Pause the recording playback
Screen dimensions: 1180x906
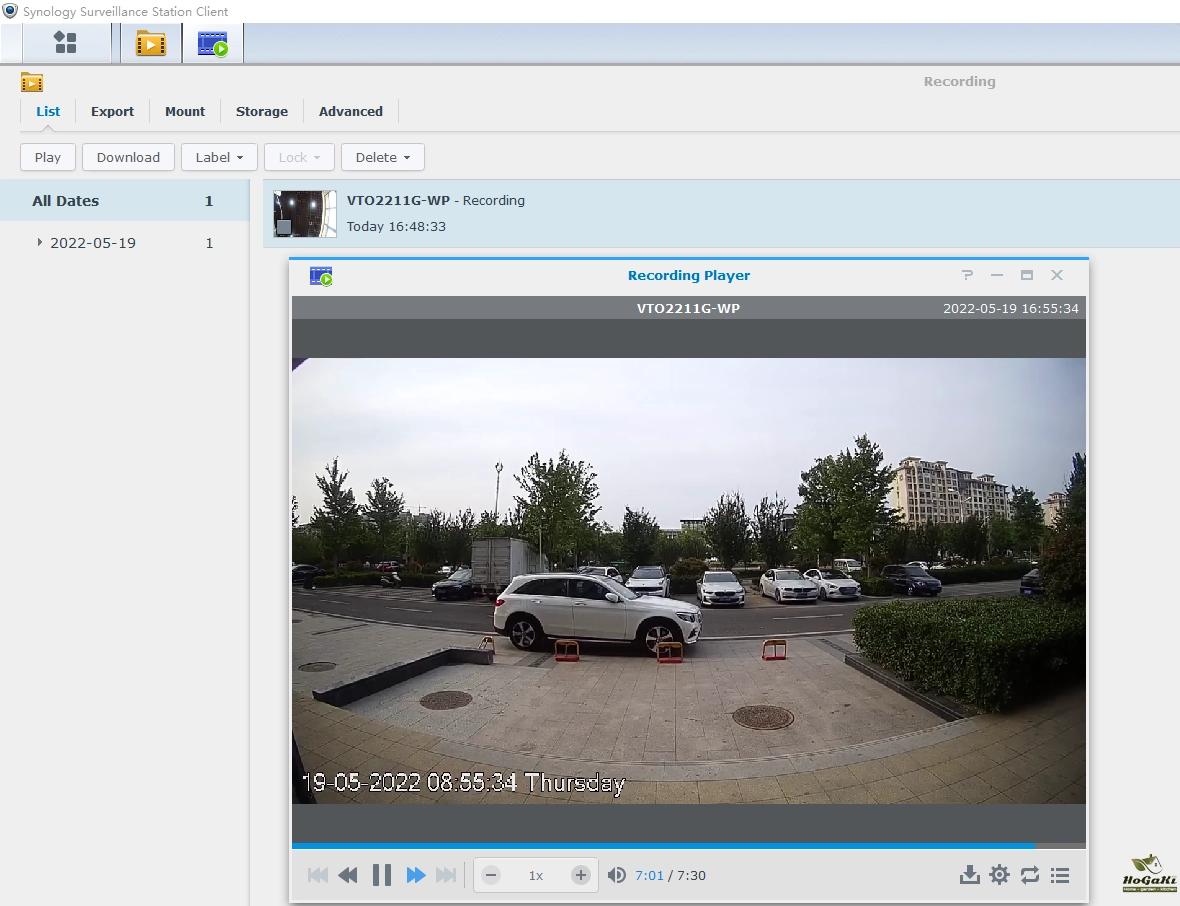[381, 875]
